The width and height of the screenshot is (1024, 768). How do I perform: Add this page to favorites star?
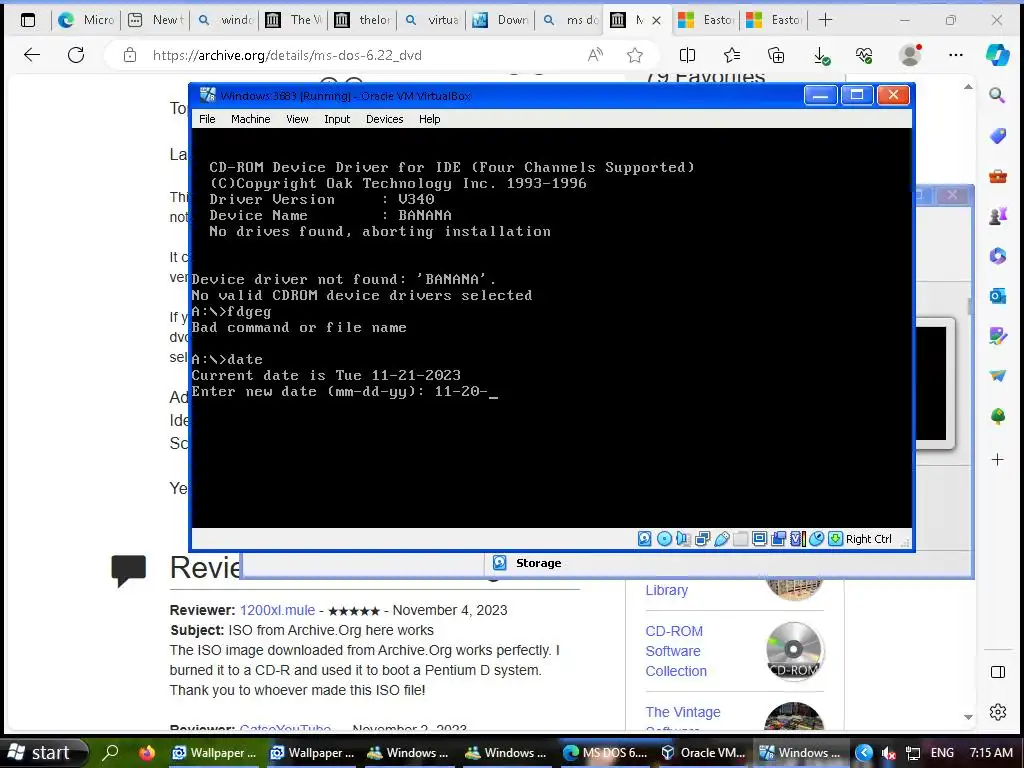pyautogui.click(x=634, y=55)
